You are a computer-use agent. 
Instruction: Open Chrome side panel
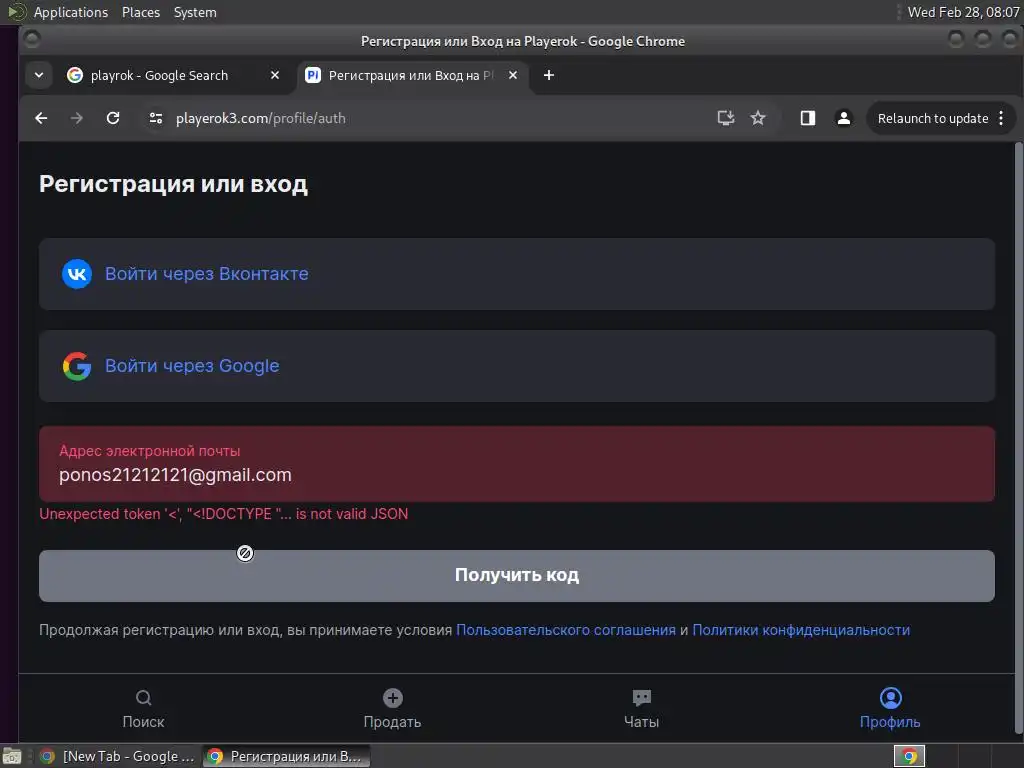point(808,118)
